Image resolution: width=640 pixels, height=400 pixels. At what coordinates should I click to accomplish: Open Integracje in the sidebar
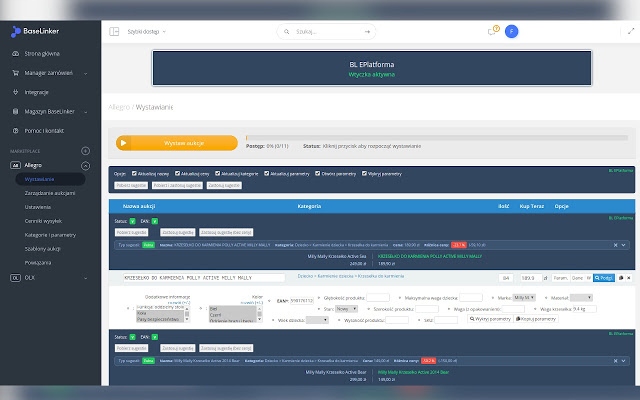(x=36, y=92)
